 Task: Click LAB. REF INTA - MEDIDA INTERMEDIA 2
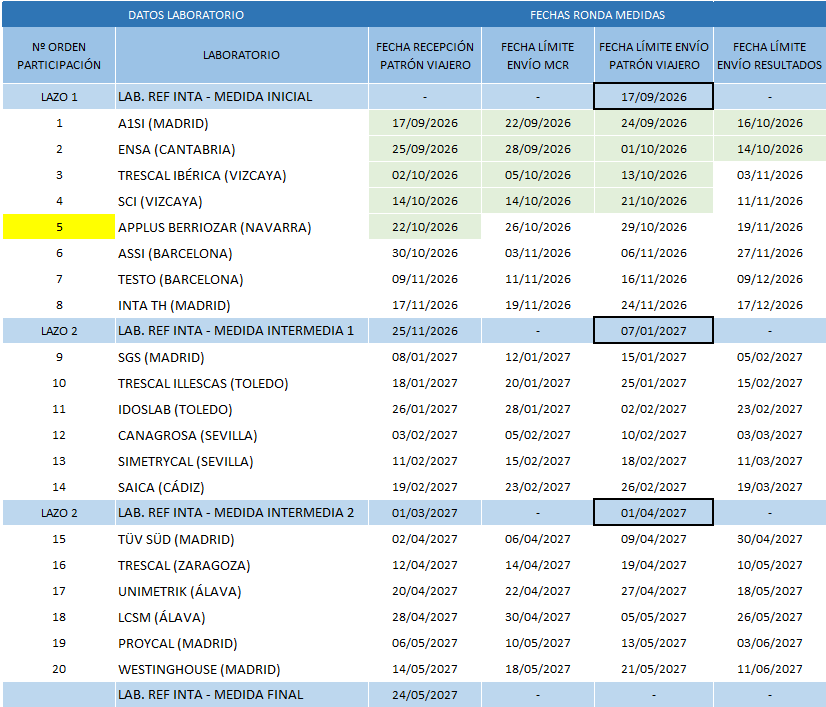point(241,513)
